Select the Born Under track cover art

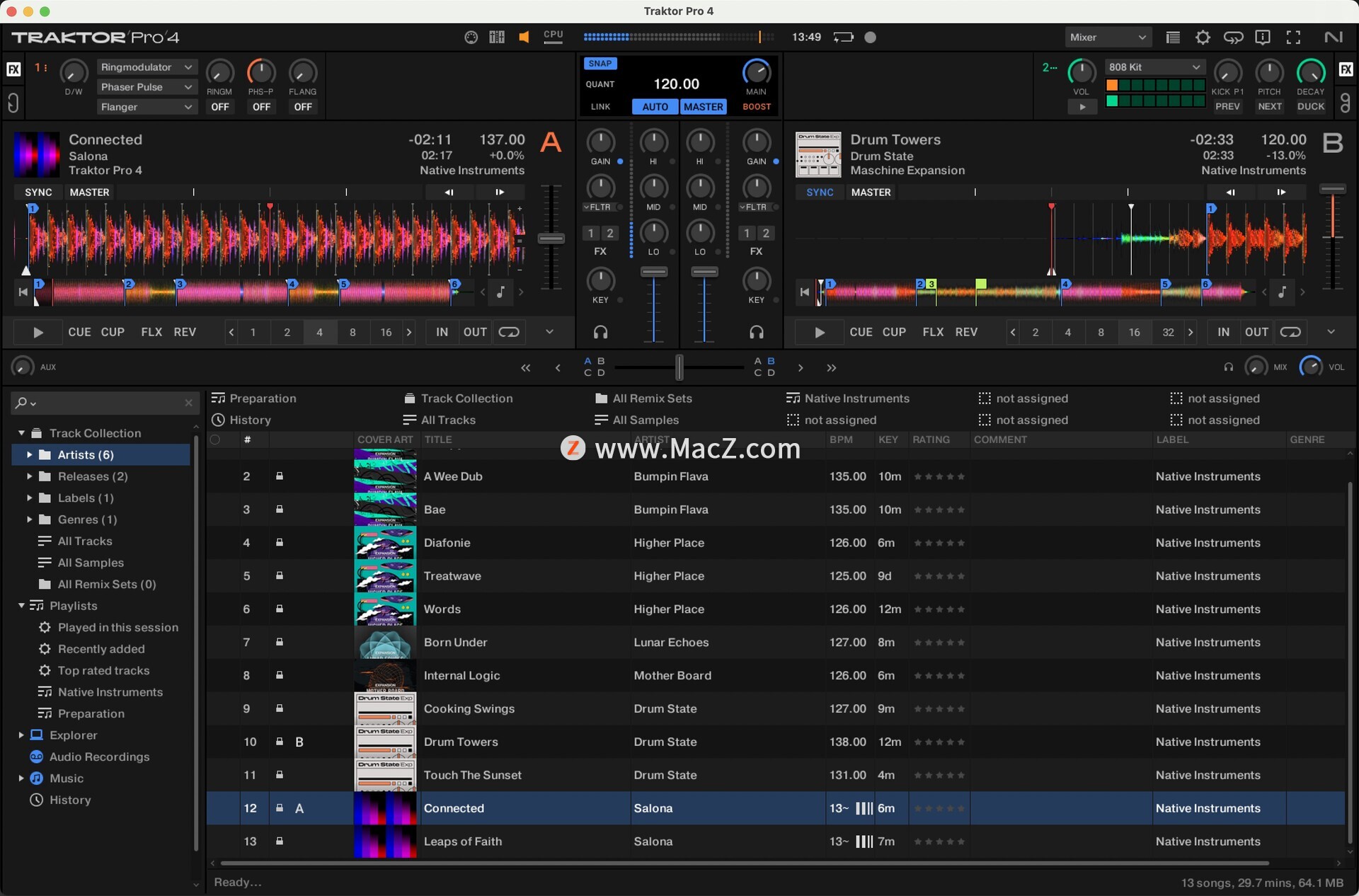(385, 643)
